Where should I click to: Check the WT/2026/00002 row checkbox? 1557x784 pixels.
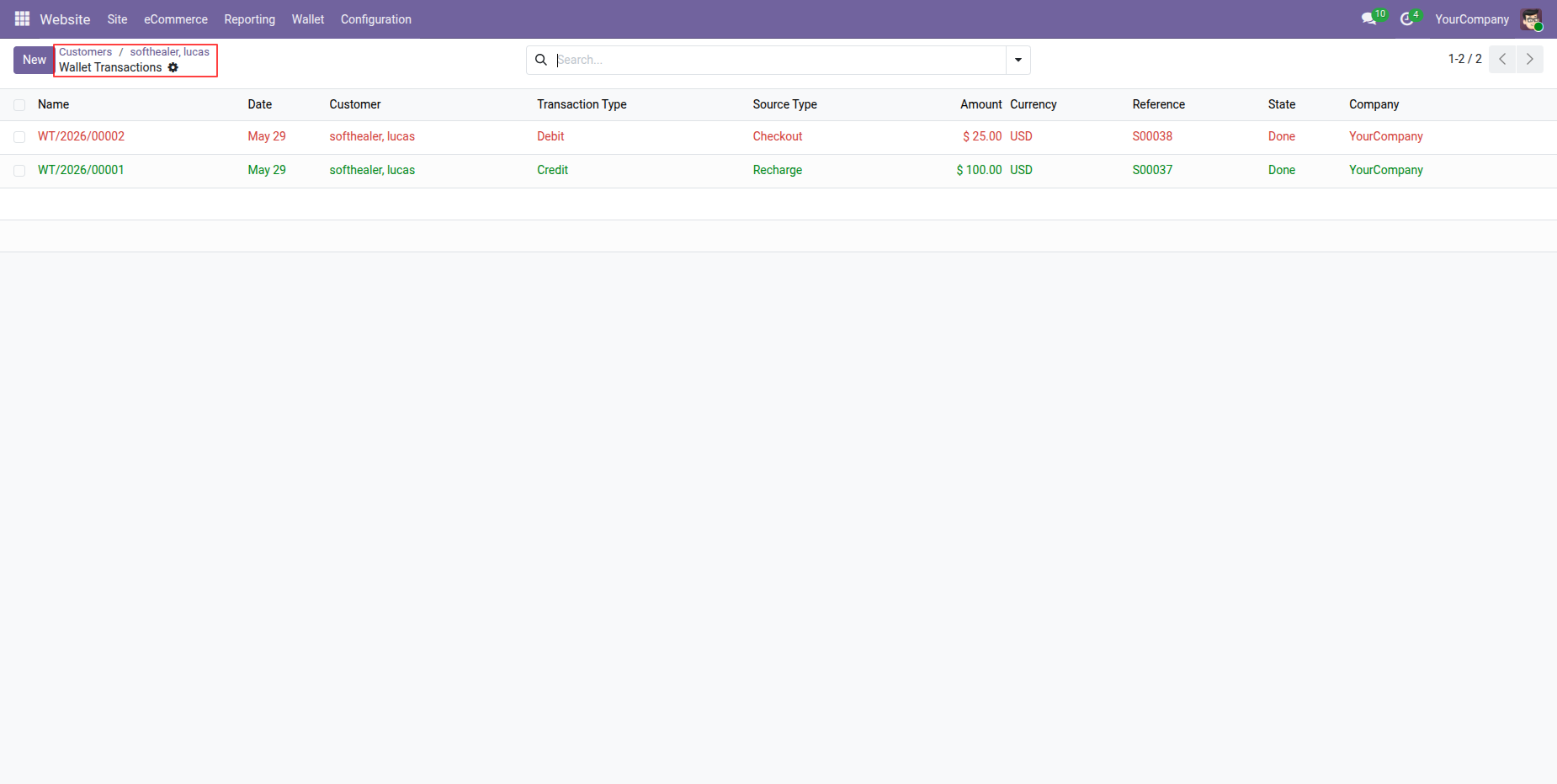point(19,137)
